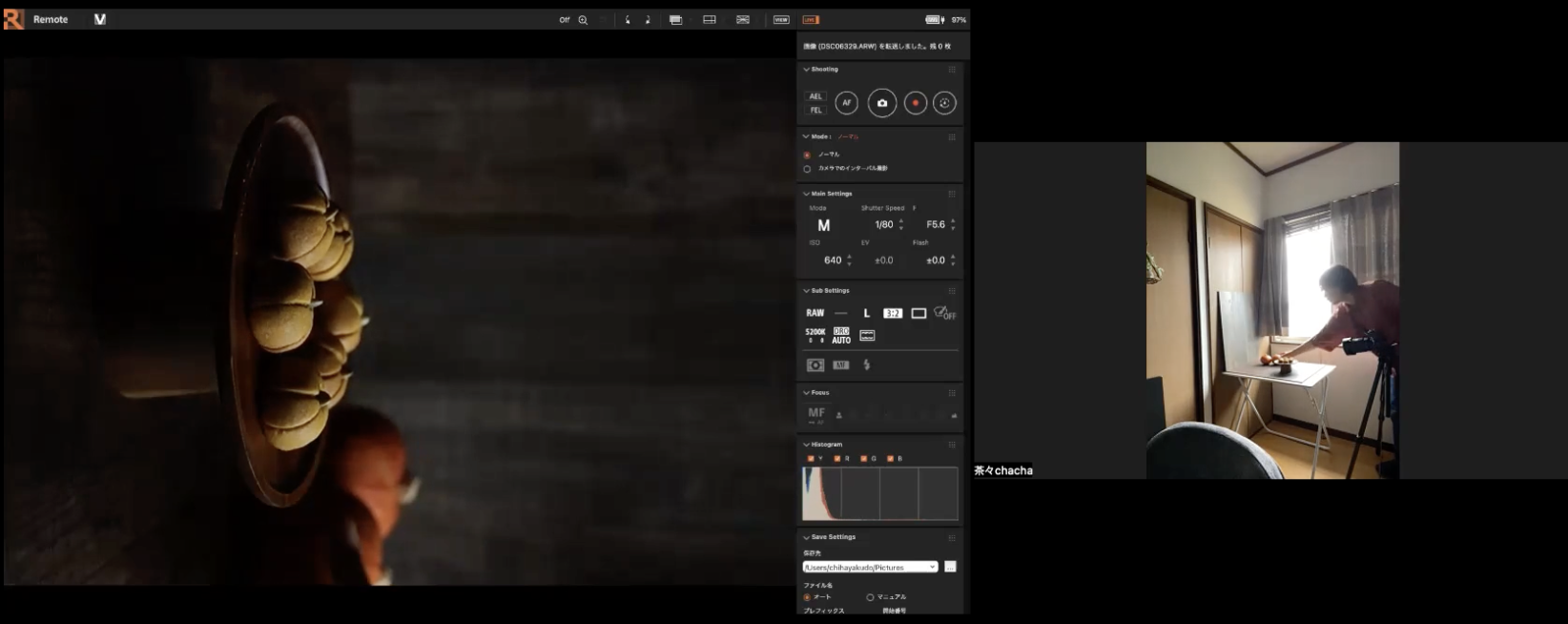Screen dimensions: 1568x624
Task: Click the drive mode rectangle icon
Action: [918, 313]
